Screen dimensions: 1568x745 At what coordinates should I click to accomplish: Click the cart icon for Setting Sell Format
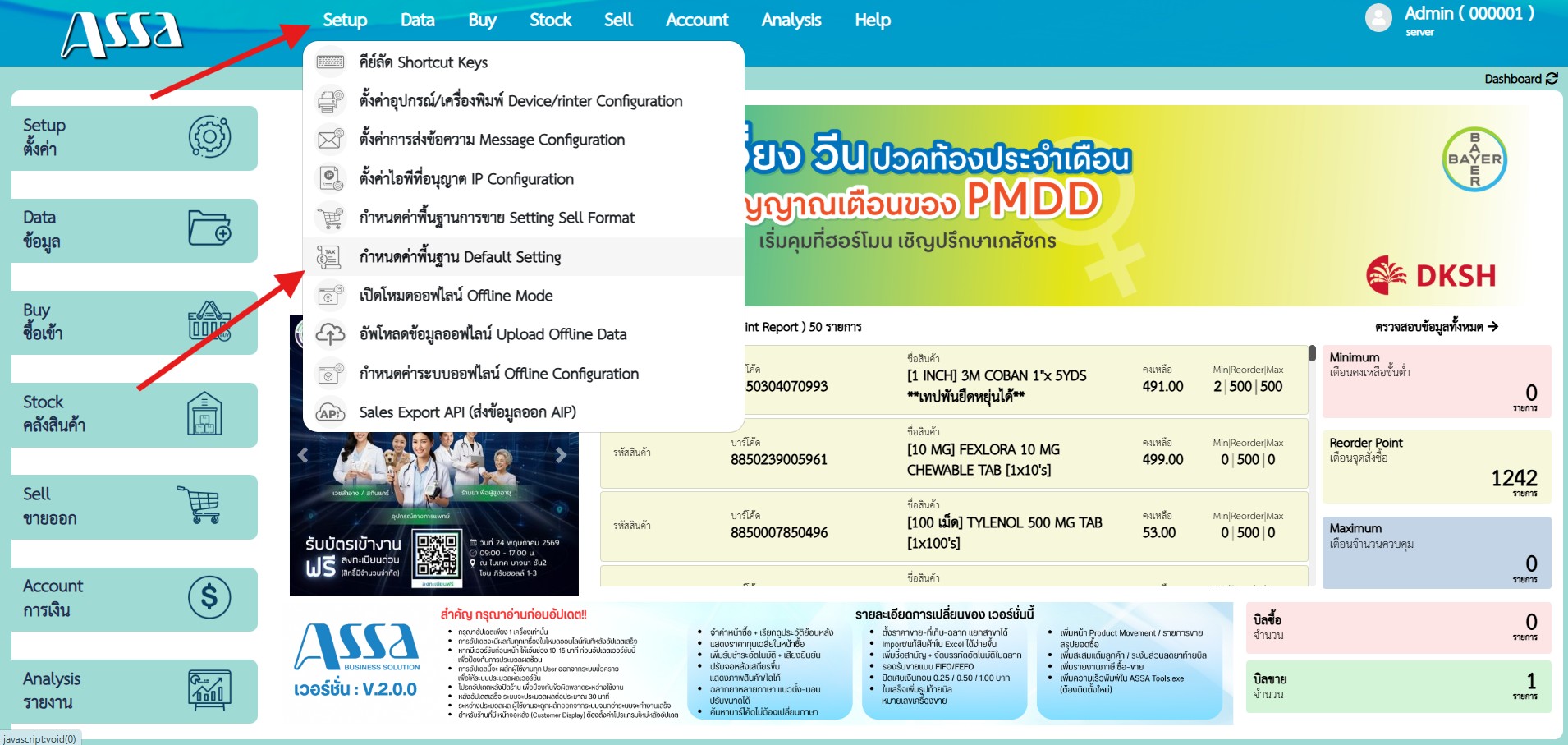coord(330,218)
